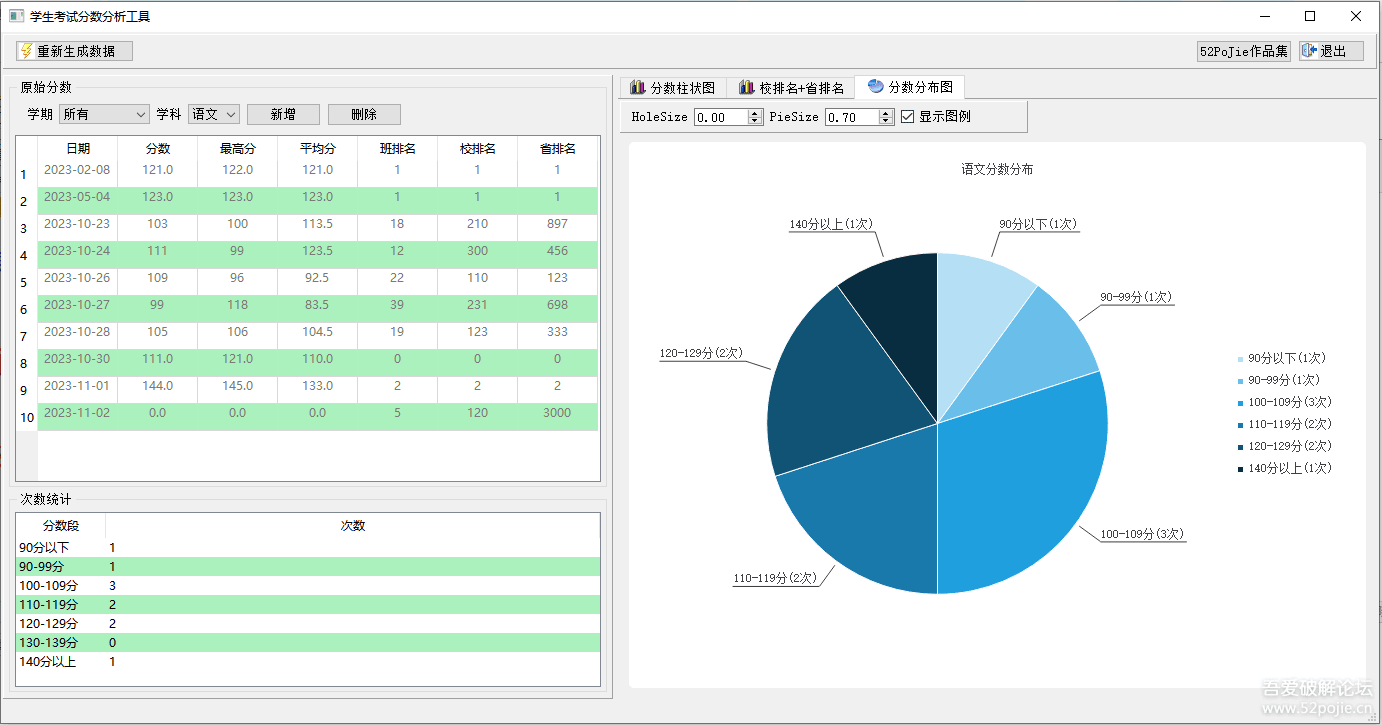This screenshot has width=1382, height=725.
Task: Decrease HoleSize with the down arrow
Action: coord(755,121)
